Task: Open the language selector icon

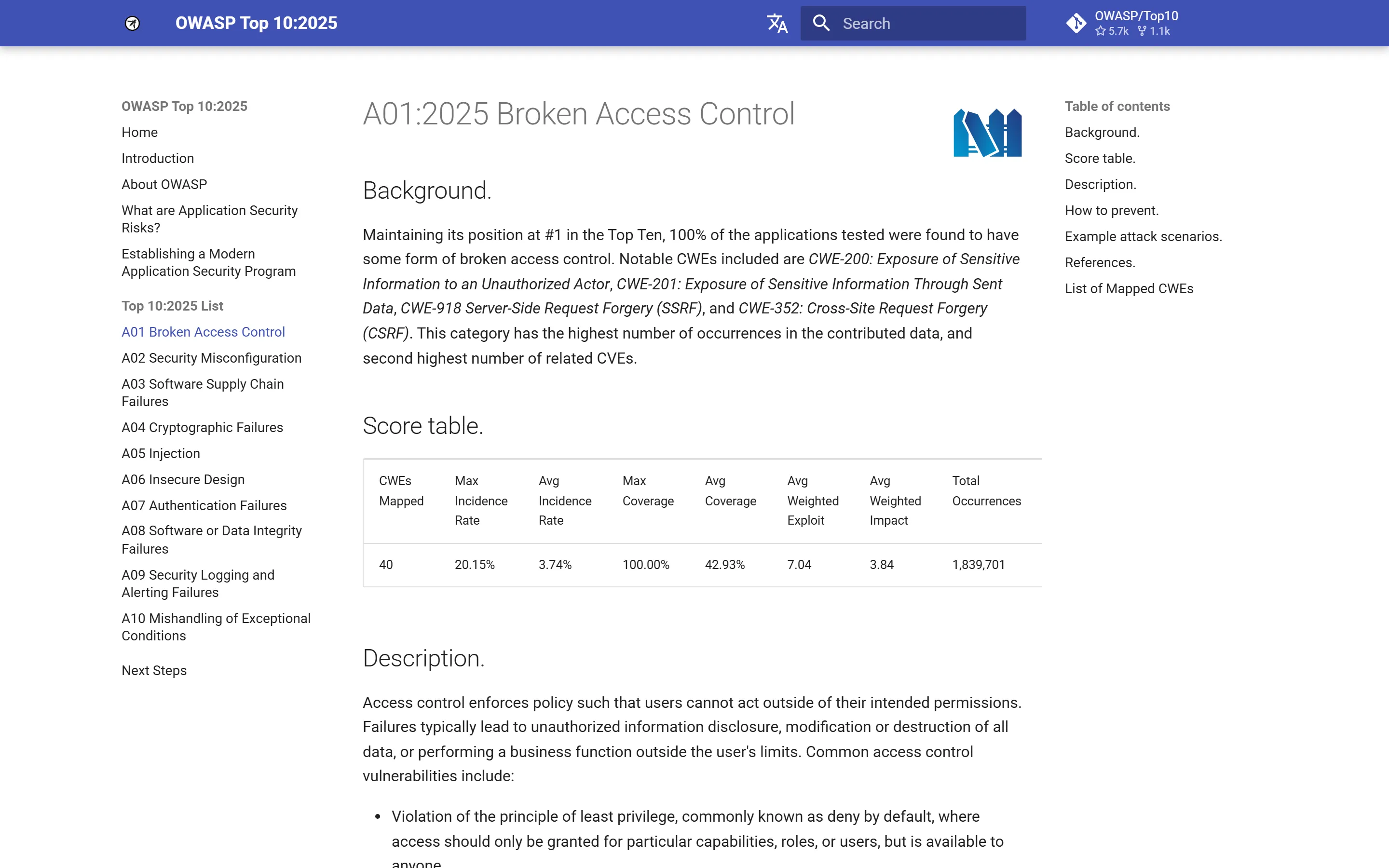Action: [x=777, y=23]
